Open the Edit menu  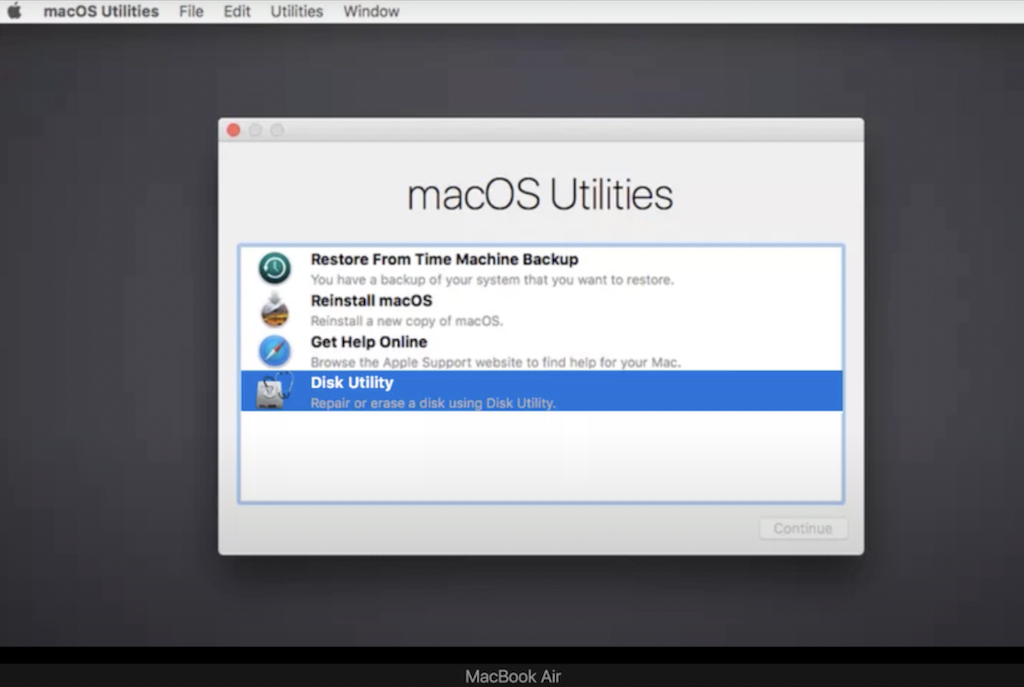tap(236, 11)
